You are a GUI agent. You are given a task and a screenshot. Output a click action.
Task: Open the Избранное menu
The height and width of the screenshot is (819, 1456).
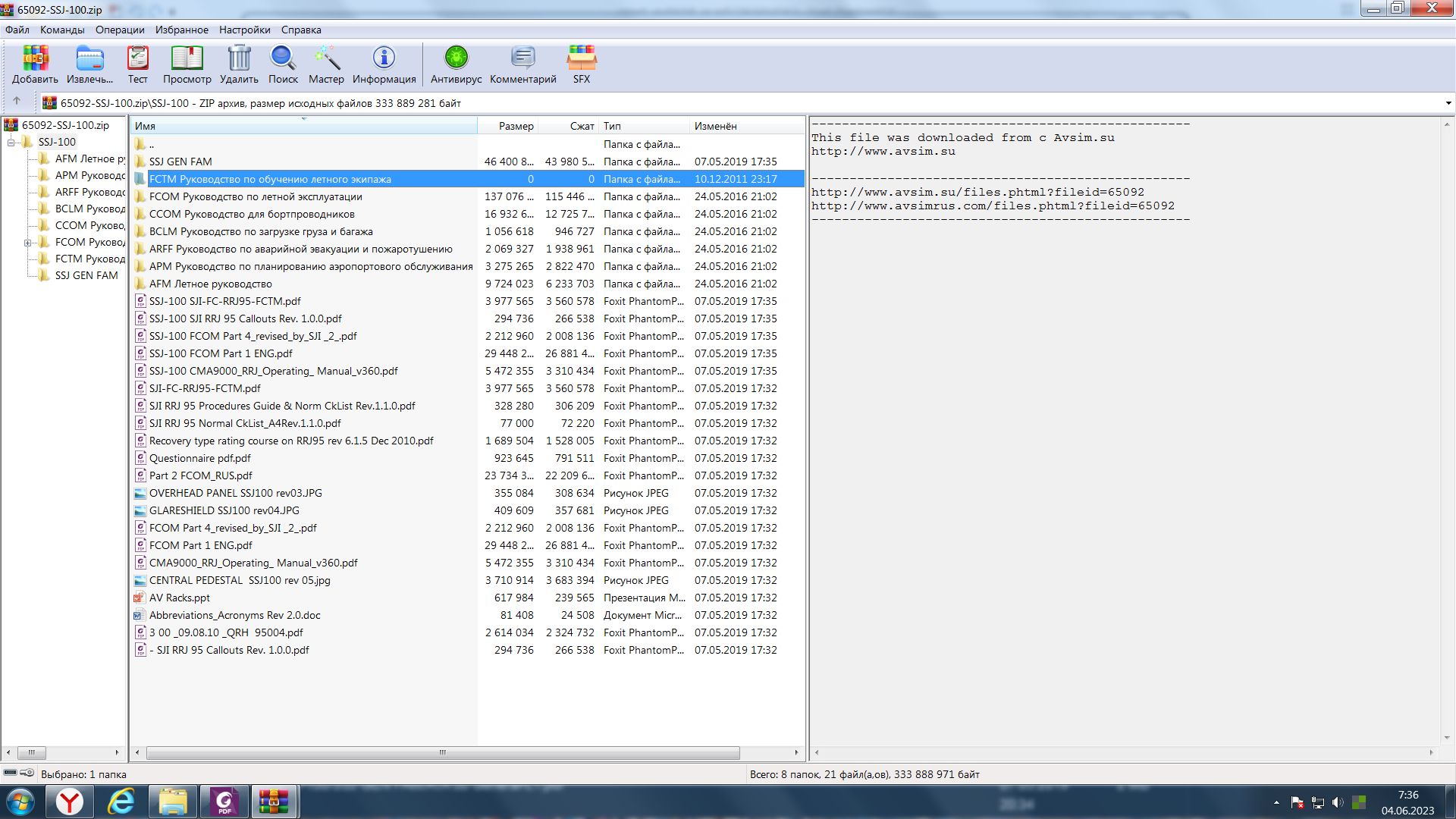pos(182,30)
